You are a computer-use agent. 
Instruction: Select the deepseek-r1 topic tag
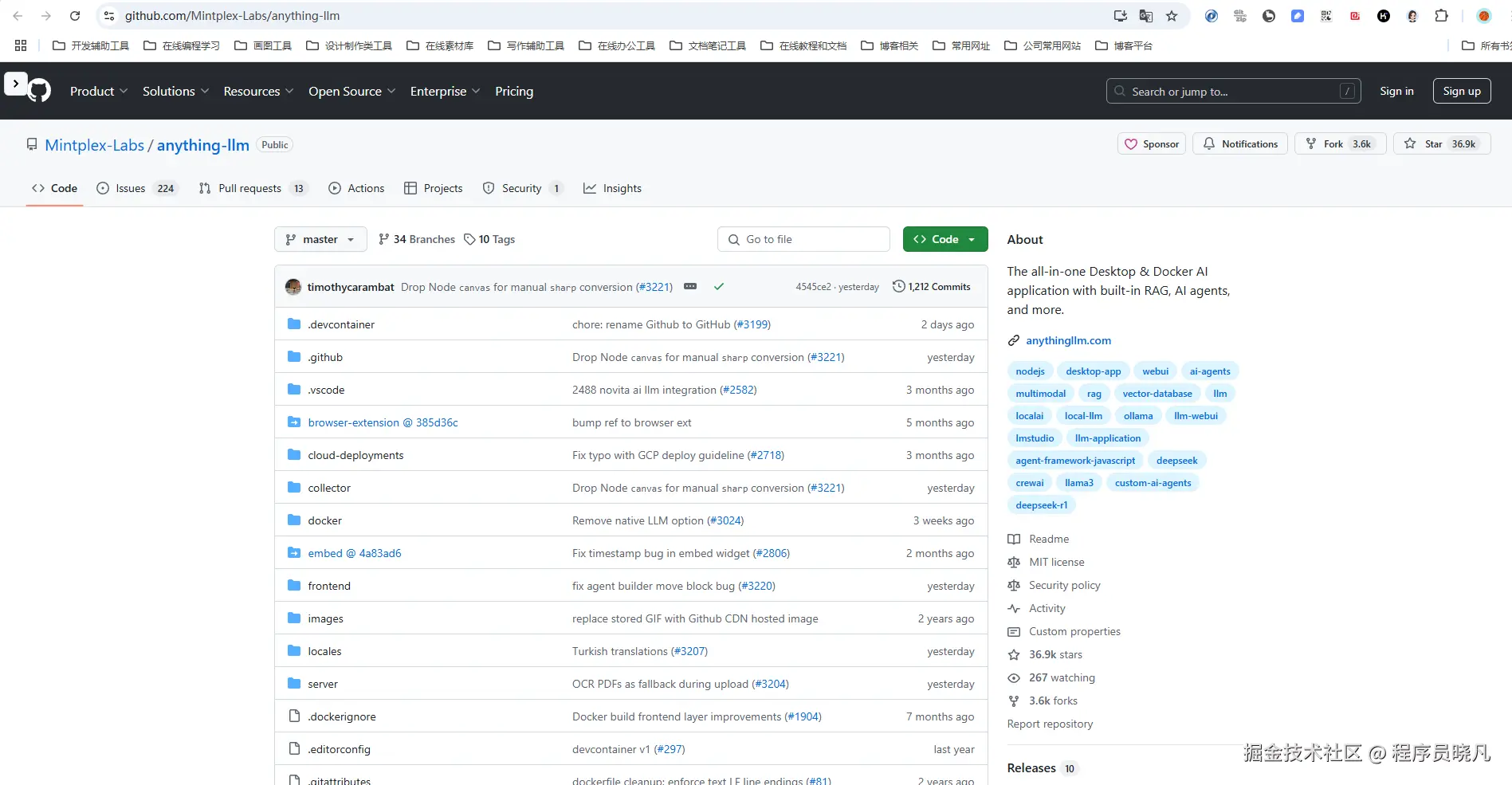(1041, 505)
